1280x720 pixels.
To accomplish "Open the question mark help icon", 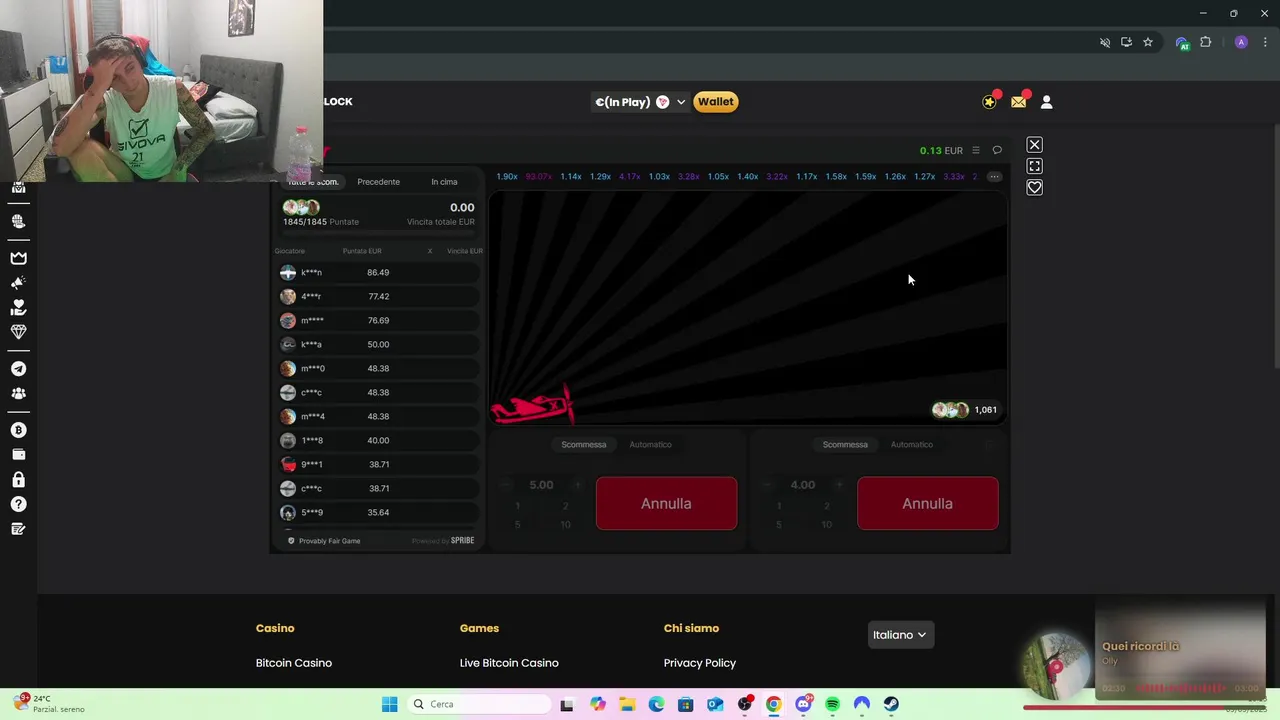I will [x=18, y=504].
